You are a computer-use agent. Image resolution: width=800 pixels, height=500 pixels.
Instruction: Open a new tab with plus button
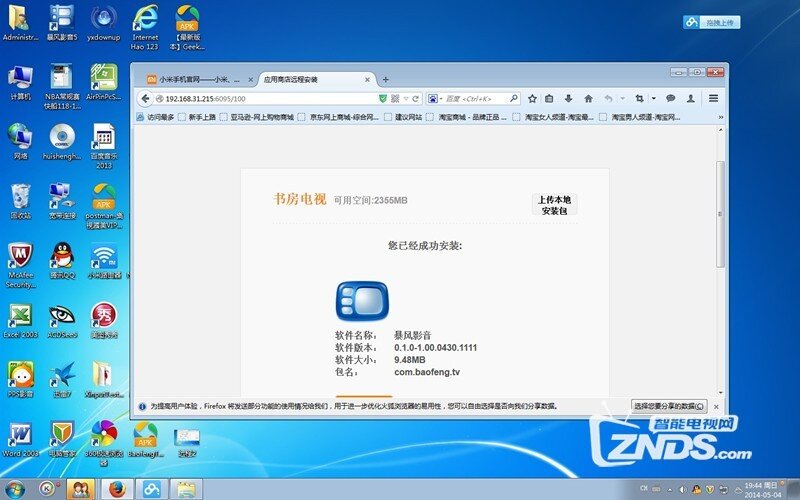pyautogui.click(x=386, y=80)
